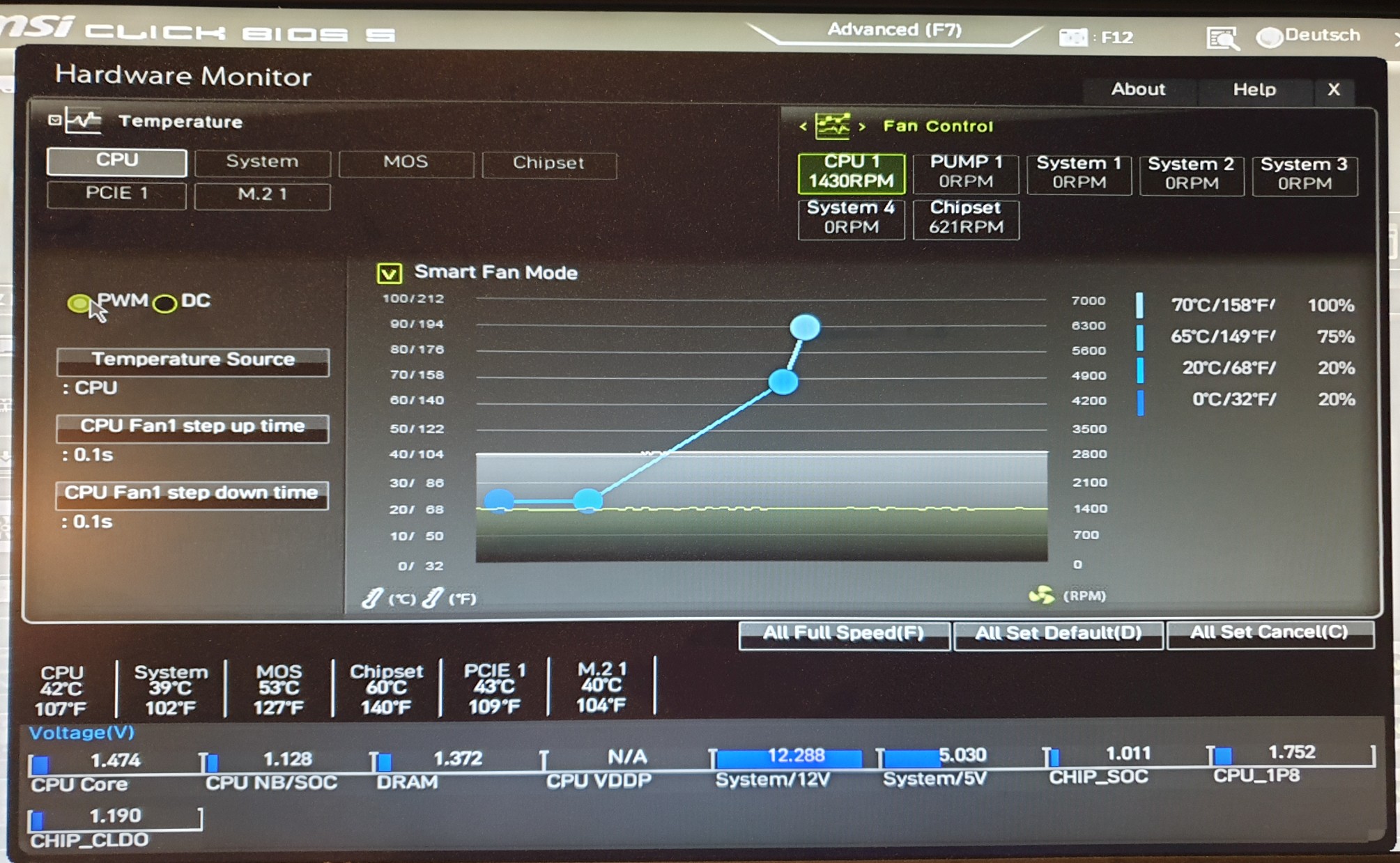The width and height of the screenshot is (1400, 863).
Task: Open the BIOS search magnifier icon
Action: [x=1222, y=38]
